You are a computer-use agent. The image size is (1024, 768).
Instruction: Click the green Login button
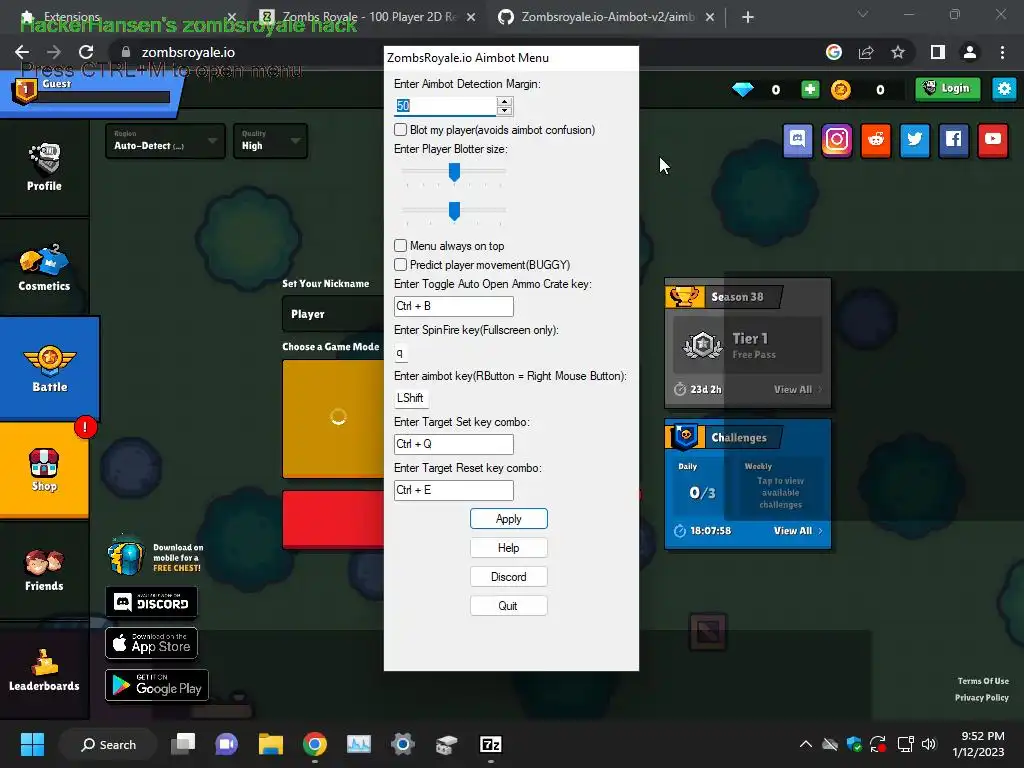pyautogui.click(x=948, y=89)
